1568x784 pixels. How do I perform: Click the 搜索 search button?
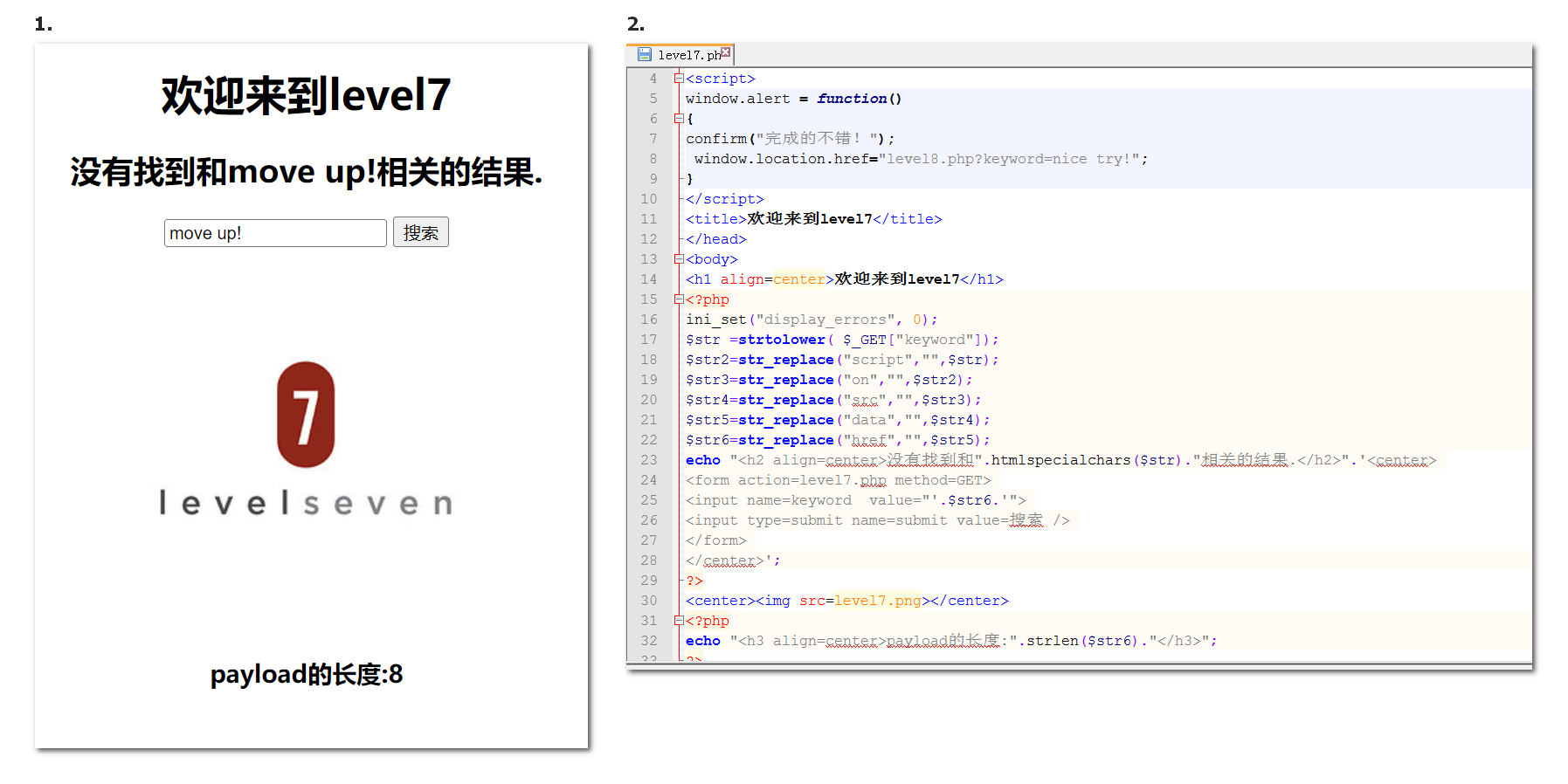420,232
